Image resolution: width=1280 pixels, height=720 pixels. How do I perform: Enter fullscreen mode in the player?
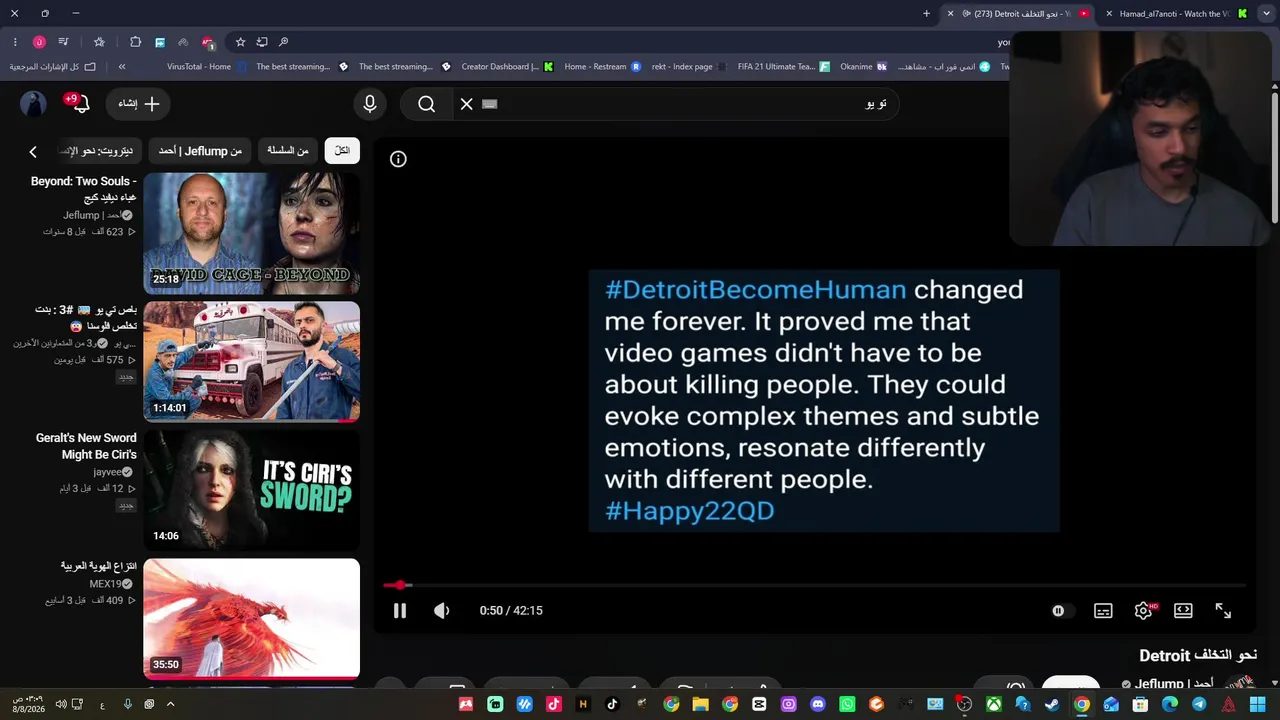[1223, 610]
